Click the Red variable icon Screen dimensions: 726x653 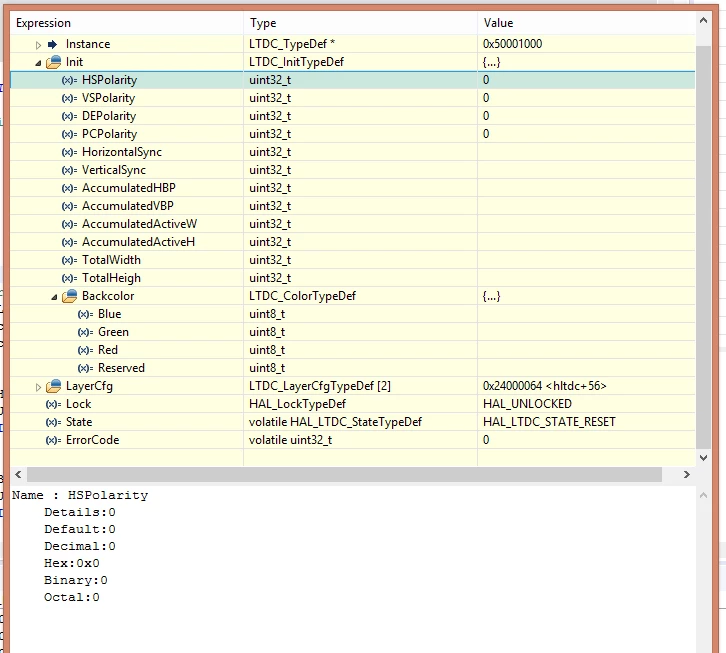pos(85,351)
